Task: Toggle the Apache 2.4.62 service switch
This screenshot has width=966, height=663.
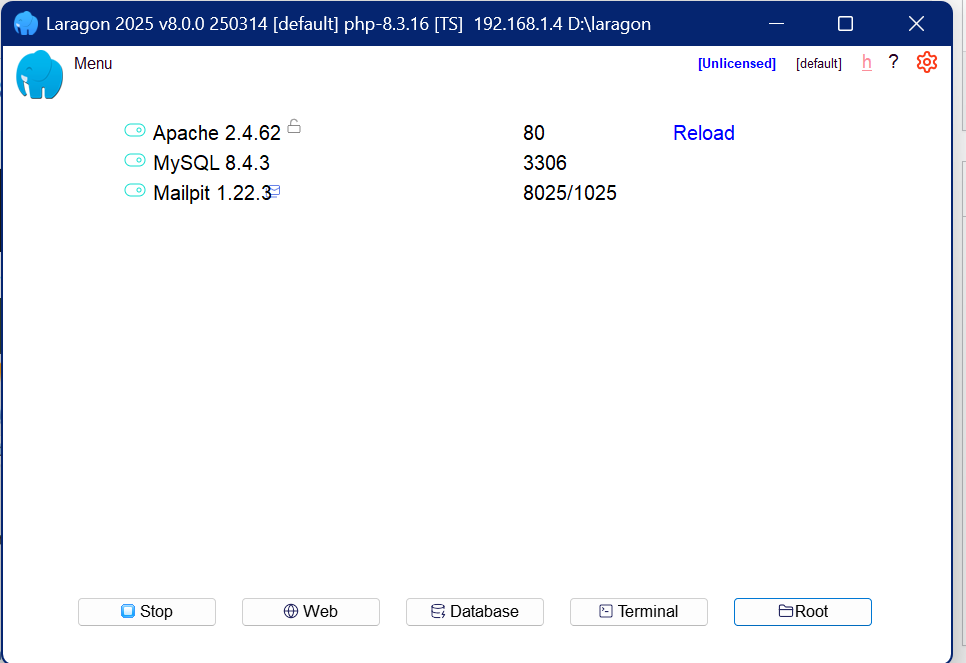Action: coord(135,130)
